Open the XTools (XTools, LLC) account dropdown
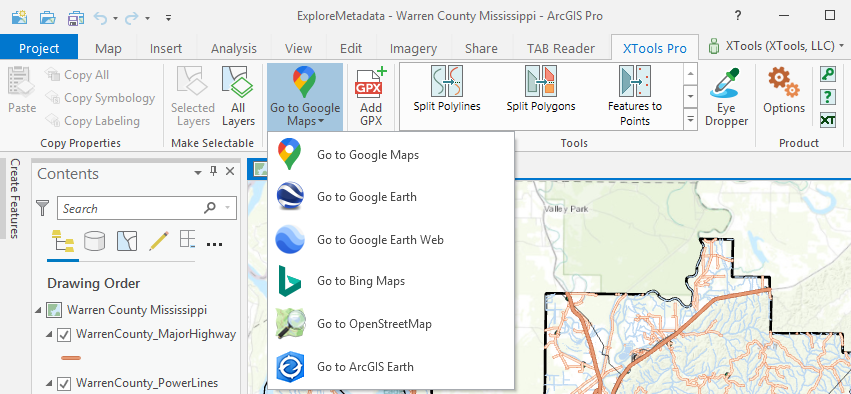851x394 pixels. pos(776,46)
